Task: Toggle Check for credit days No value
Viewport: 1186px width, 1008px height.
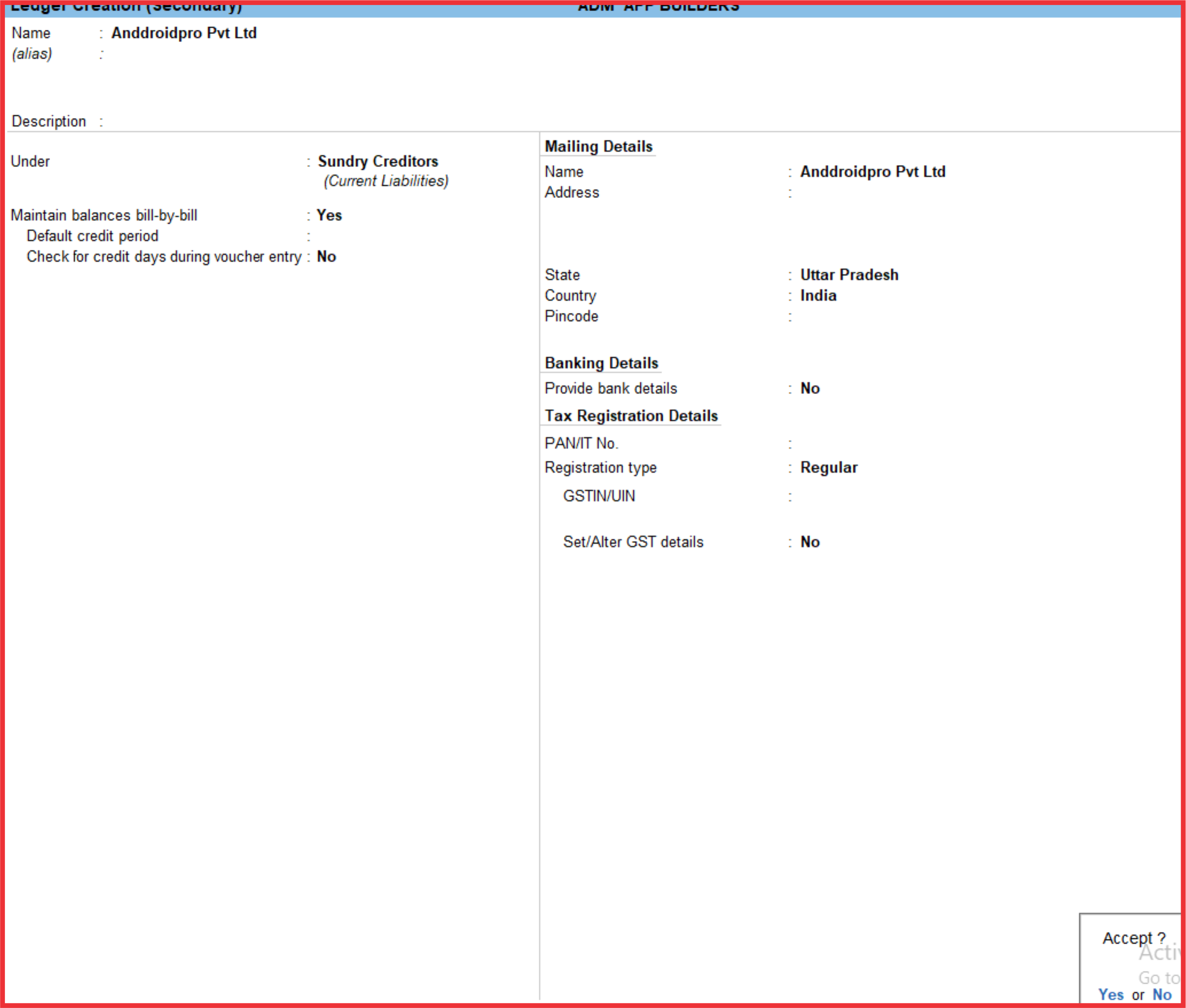Action: [326, 257]
